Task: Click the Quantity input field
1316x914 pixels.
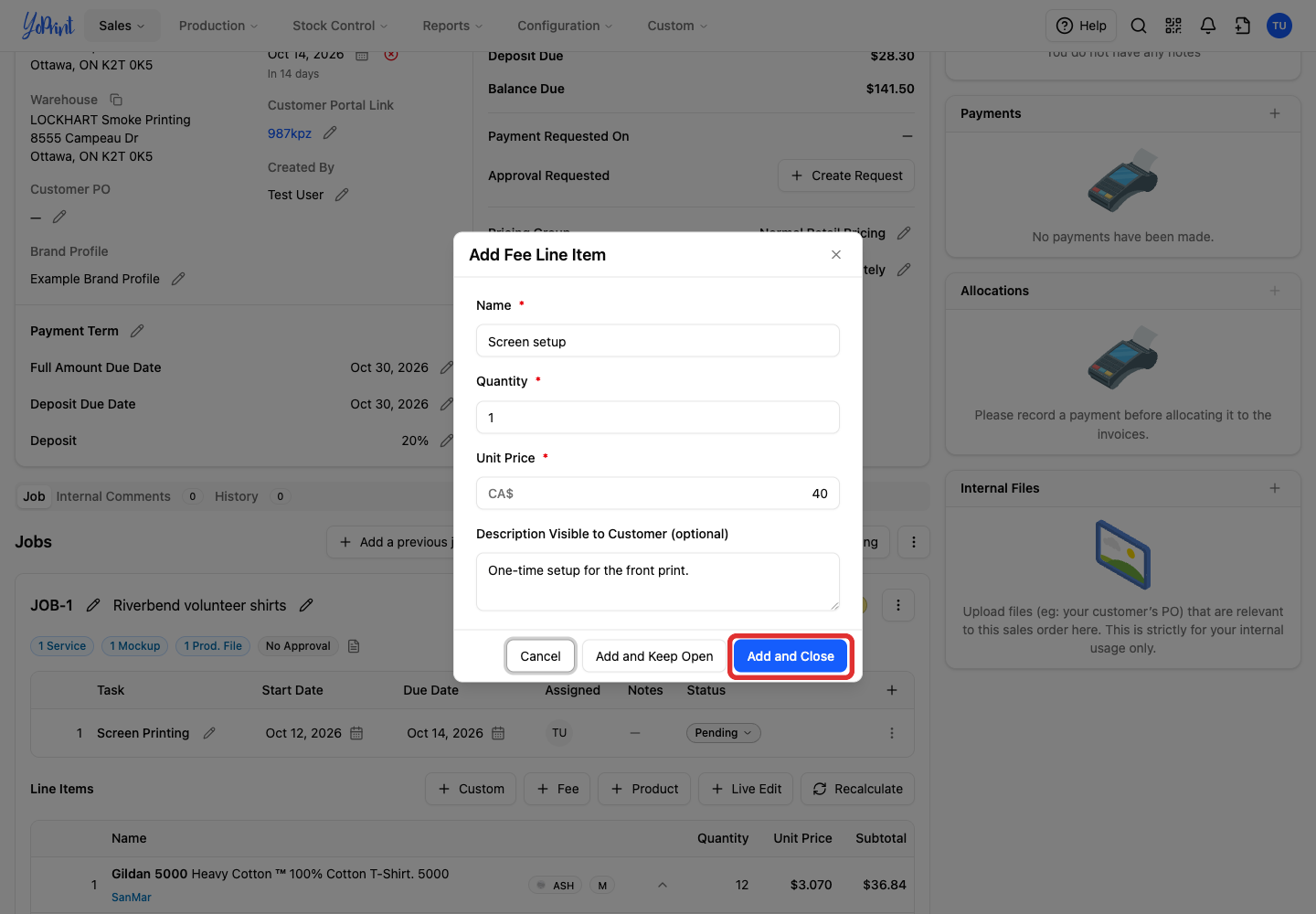Action: [658, 418]
